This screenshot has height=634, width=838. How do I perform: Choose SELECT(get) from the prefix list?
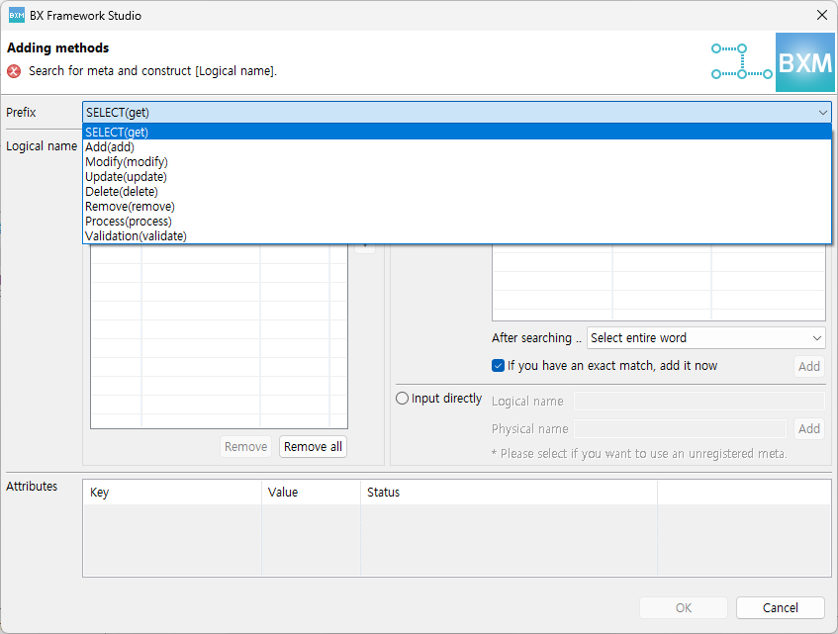[117, 132]
